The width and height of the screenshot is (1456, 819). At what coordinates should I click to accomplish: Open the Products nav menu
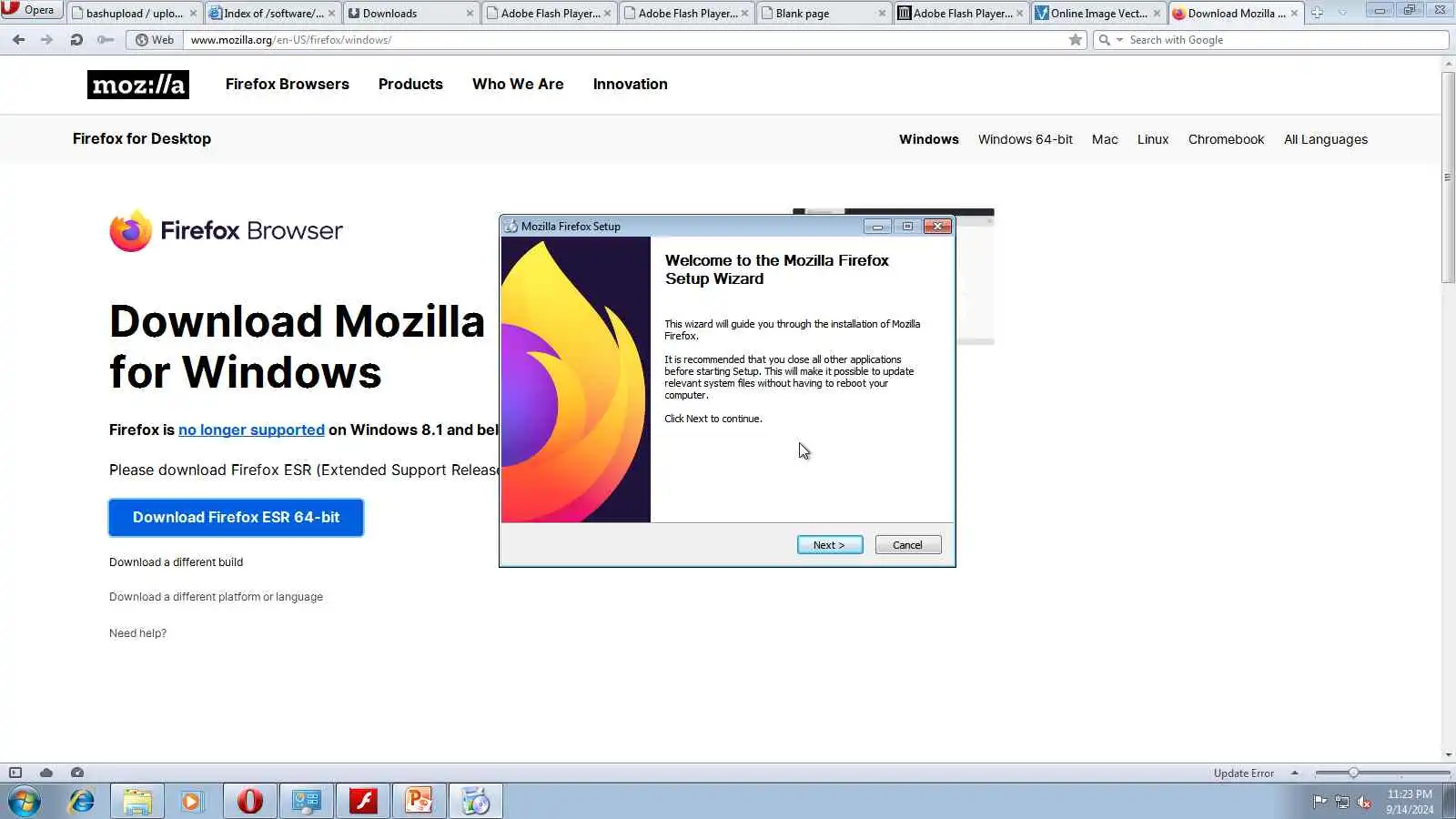410,84
